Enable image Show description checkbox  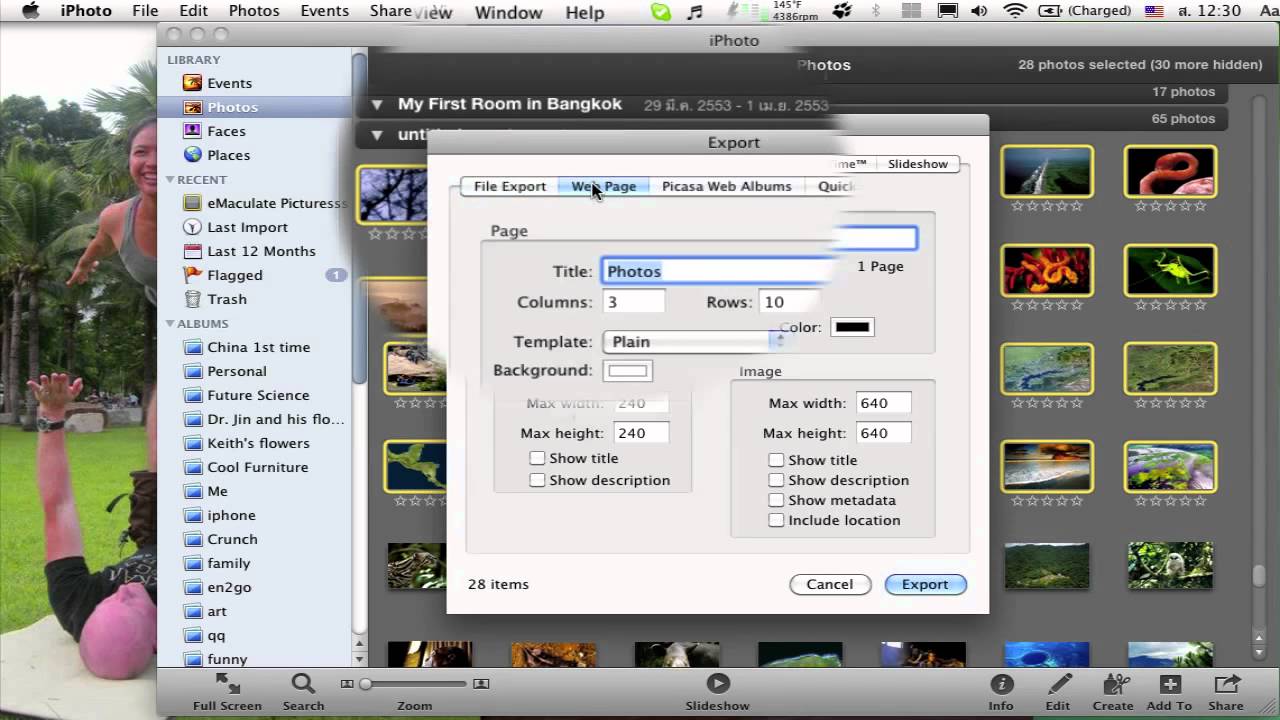776,480
